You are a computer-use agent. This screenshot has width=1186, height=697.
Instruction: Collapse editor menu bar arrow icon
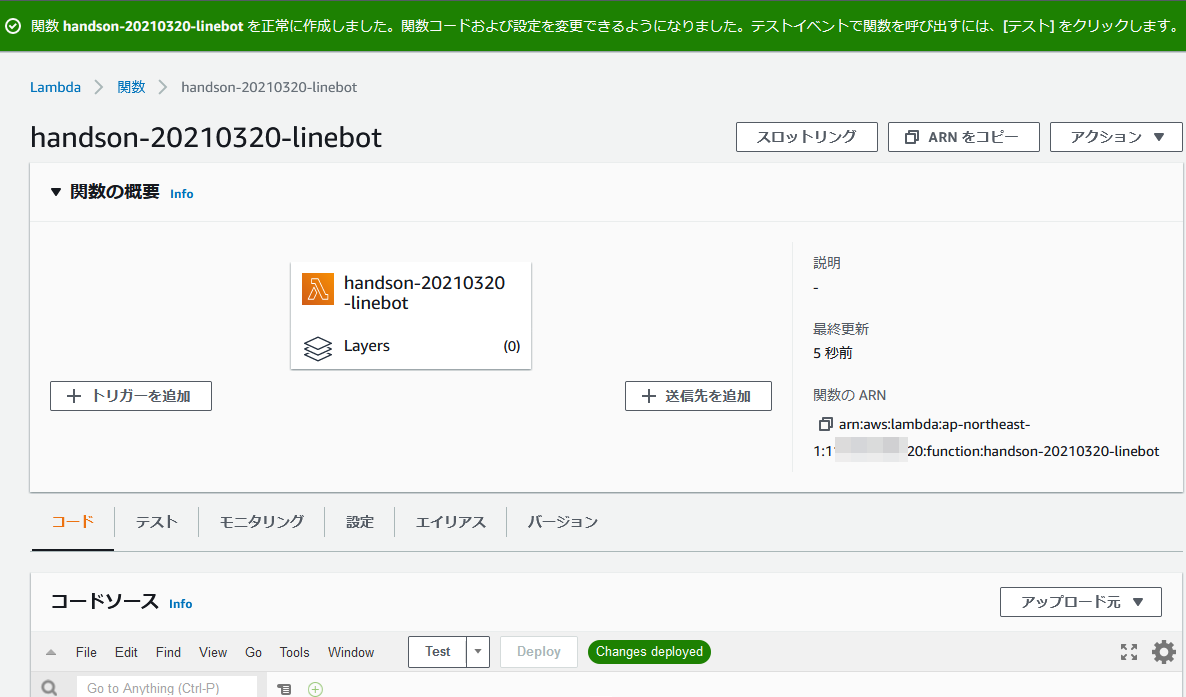click(x=51, y=652)
